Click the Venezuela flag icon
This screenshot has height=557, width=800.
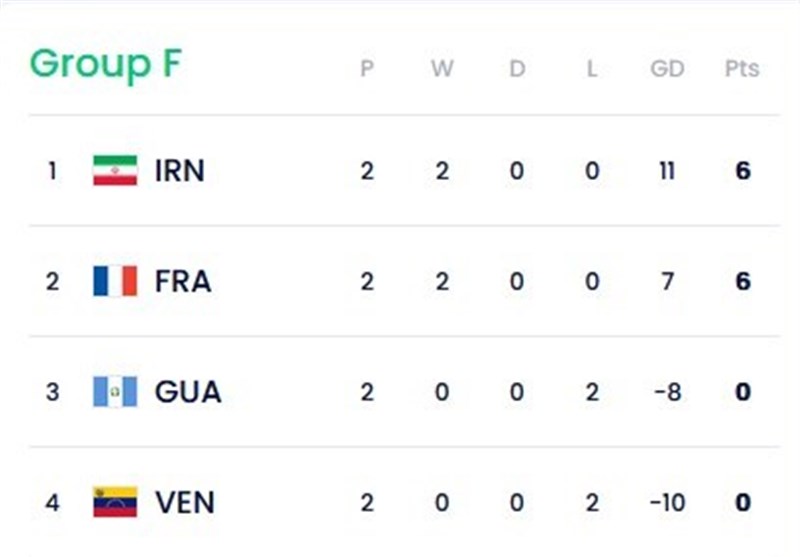coord(115,501)
